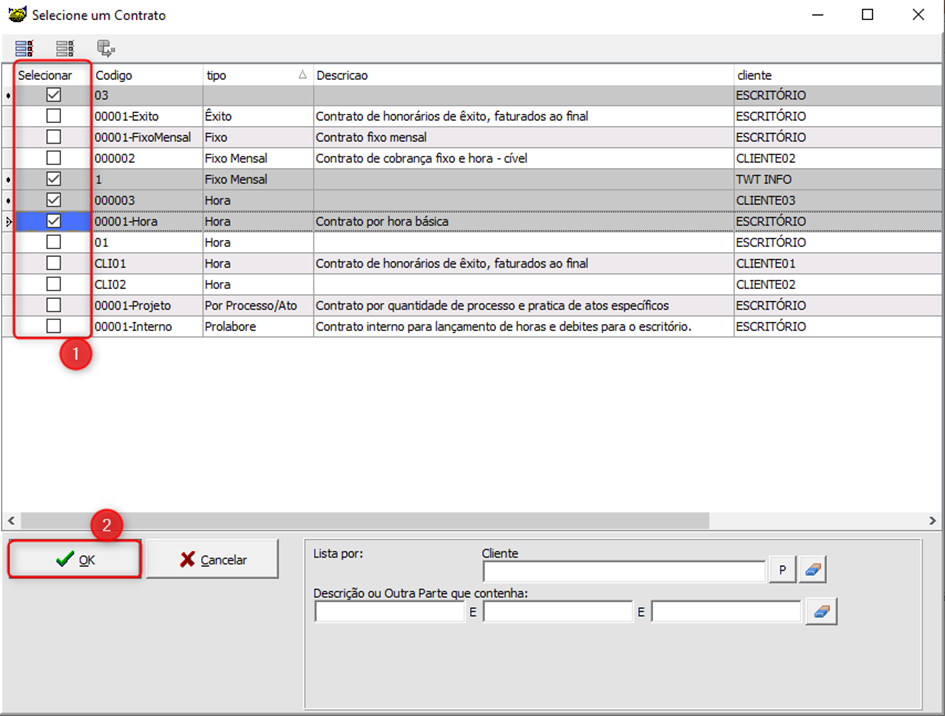The image size is (945, 716).
Task: Click the Descricao column header
Action: pos(523,75)
